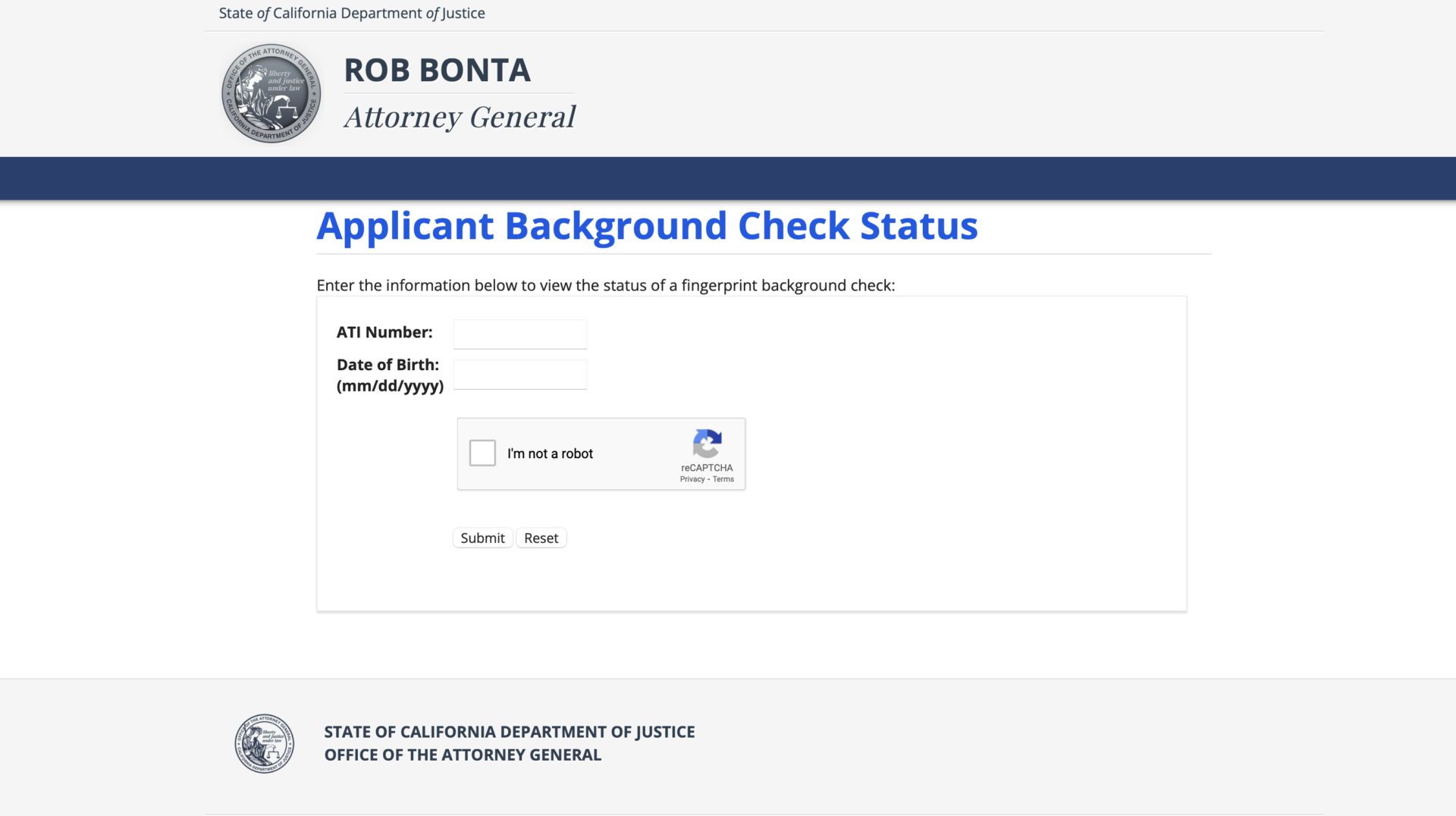Check the 'I'm not a robot' checkbox
The image size is (1456, 816).
pyautogui.click(x=482, y=453)
